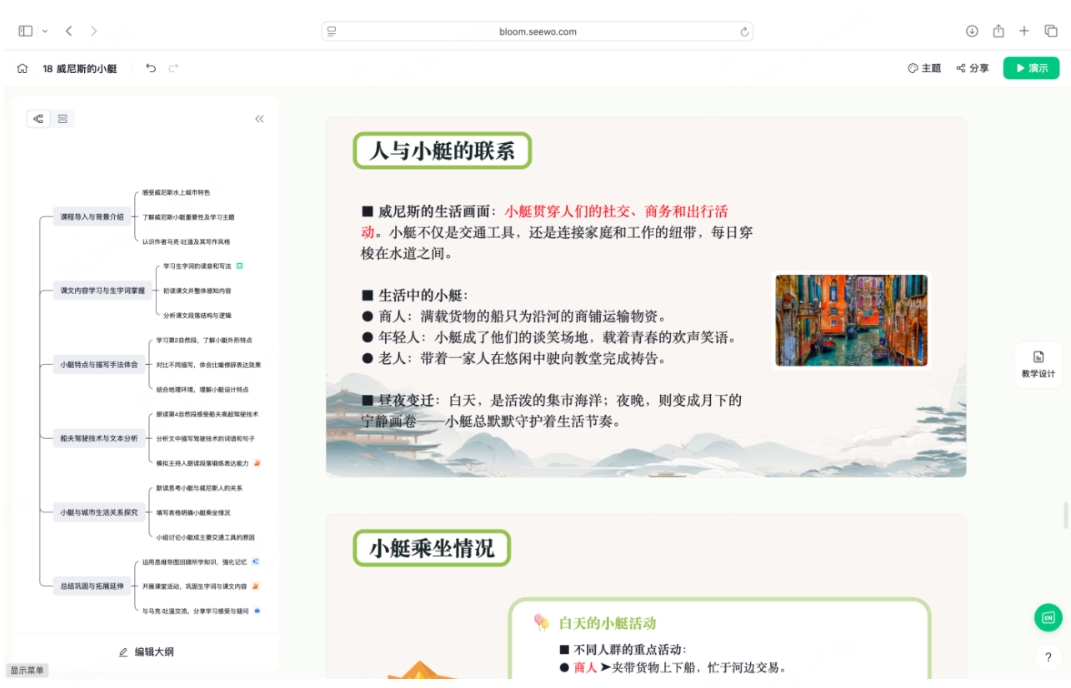The width and height of the screenshot is (1071, 688).
Task: Open help via the question mark
Action: pos(1047,657)
